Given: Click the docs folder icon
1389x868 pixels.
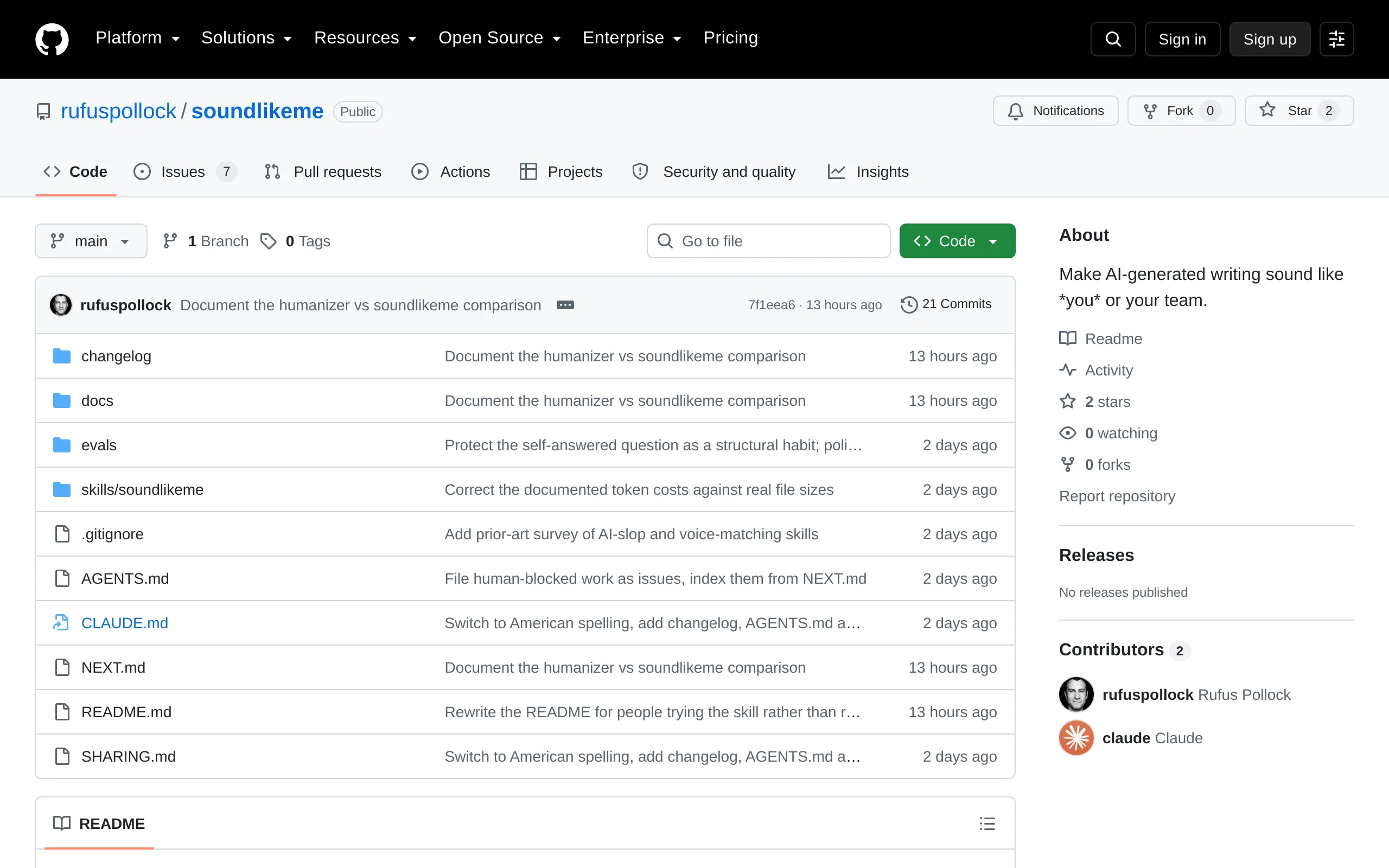Looking at the screenshot, I should (61, 401).
